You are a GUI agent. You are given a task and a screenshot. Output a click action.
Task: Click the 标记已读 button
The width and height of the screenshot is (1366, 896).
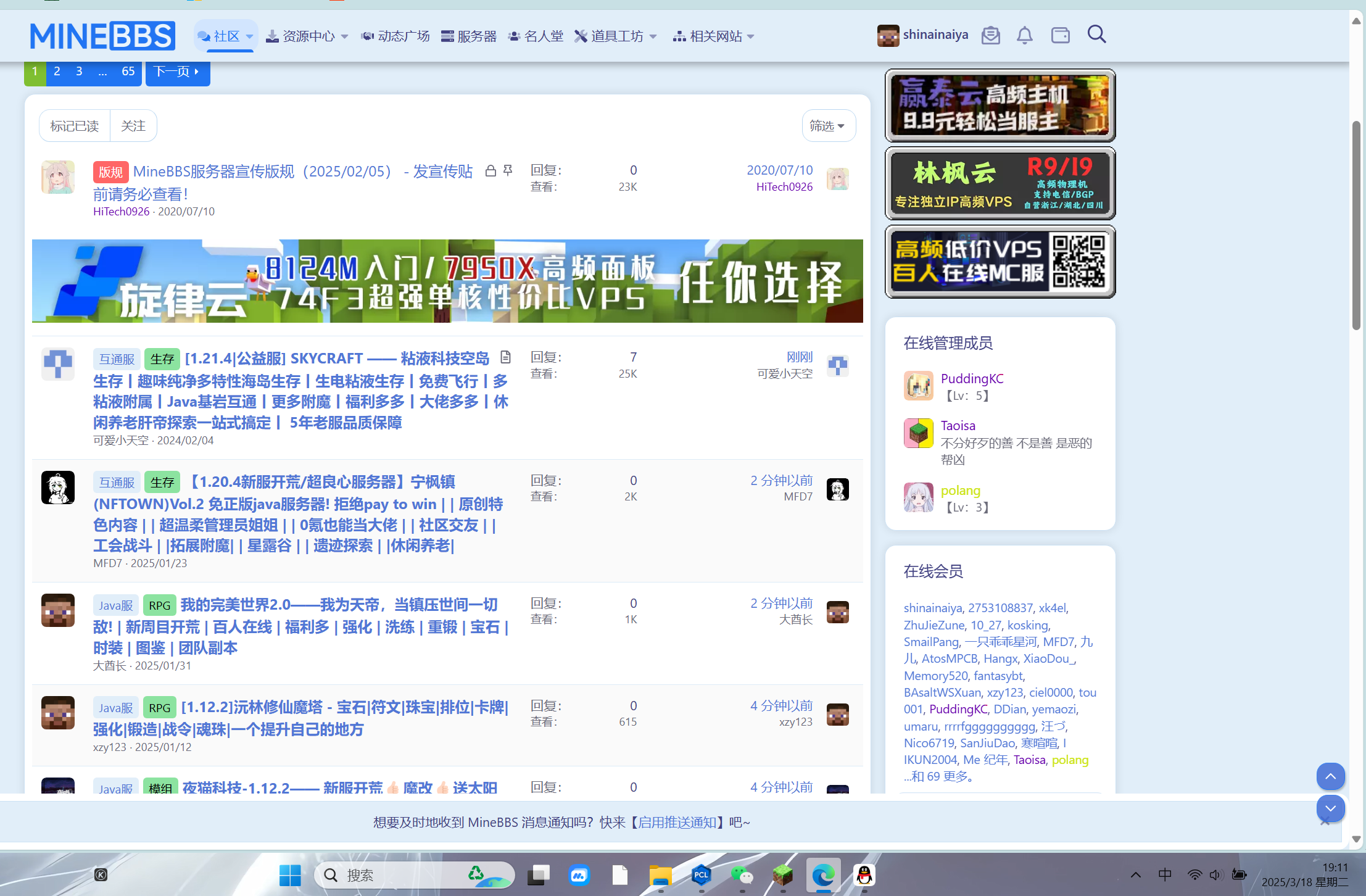pos(75,126)
